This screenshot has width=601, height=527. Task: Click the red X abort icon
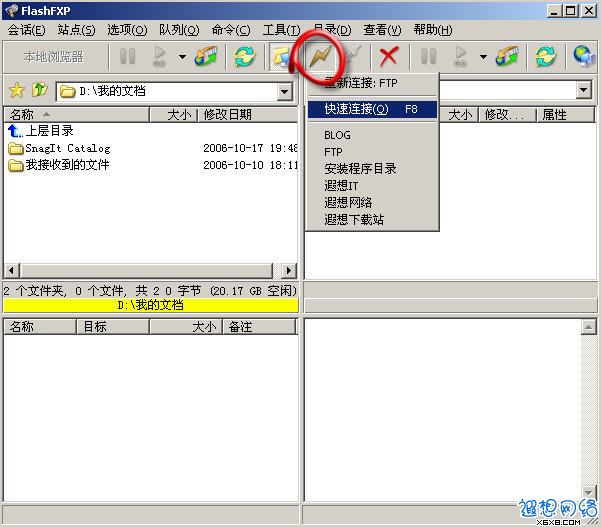click(x=389, y=56)
